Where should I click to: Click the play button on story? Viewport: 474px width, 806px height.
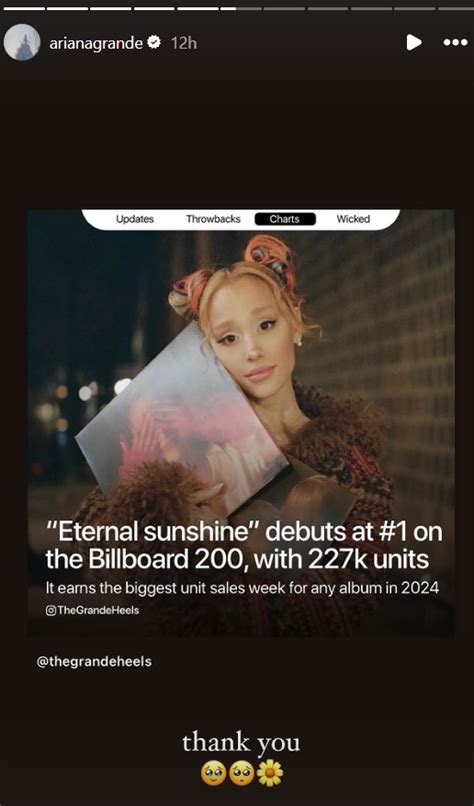[414, 43]
